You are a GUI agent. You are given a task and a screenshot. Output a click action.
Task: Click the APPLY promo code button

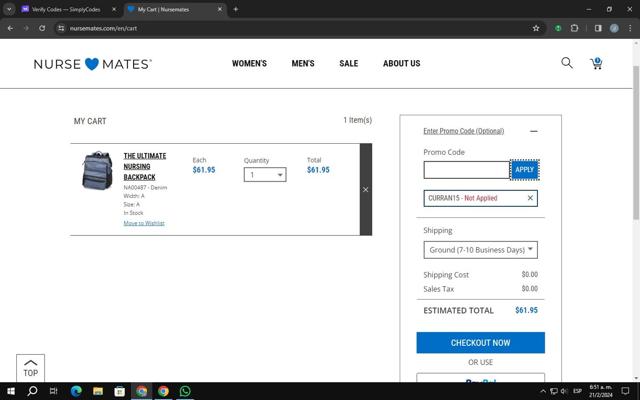pos(524,169)
